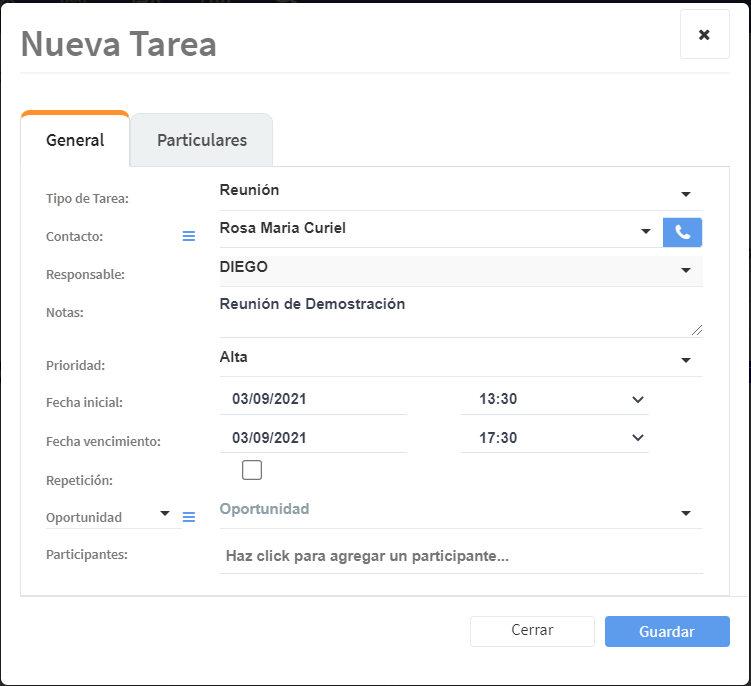Viewport: 751px width, 686px height.
Task: Expand the Tipo de Tarea dropdown
Action: click(686, 194)
